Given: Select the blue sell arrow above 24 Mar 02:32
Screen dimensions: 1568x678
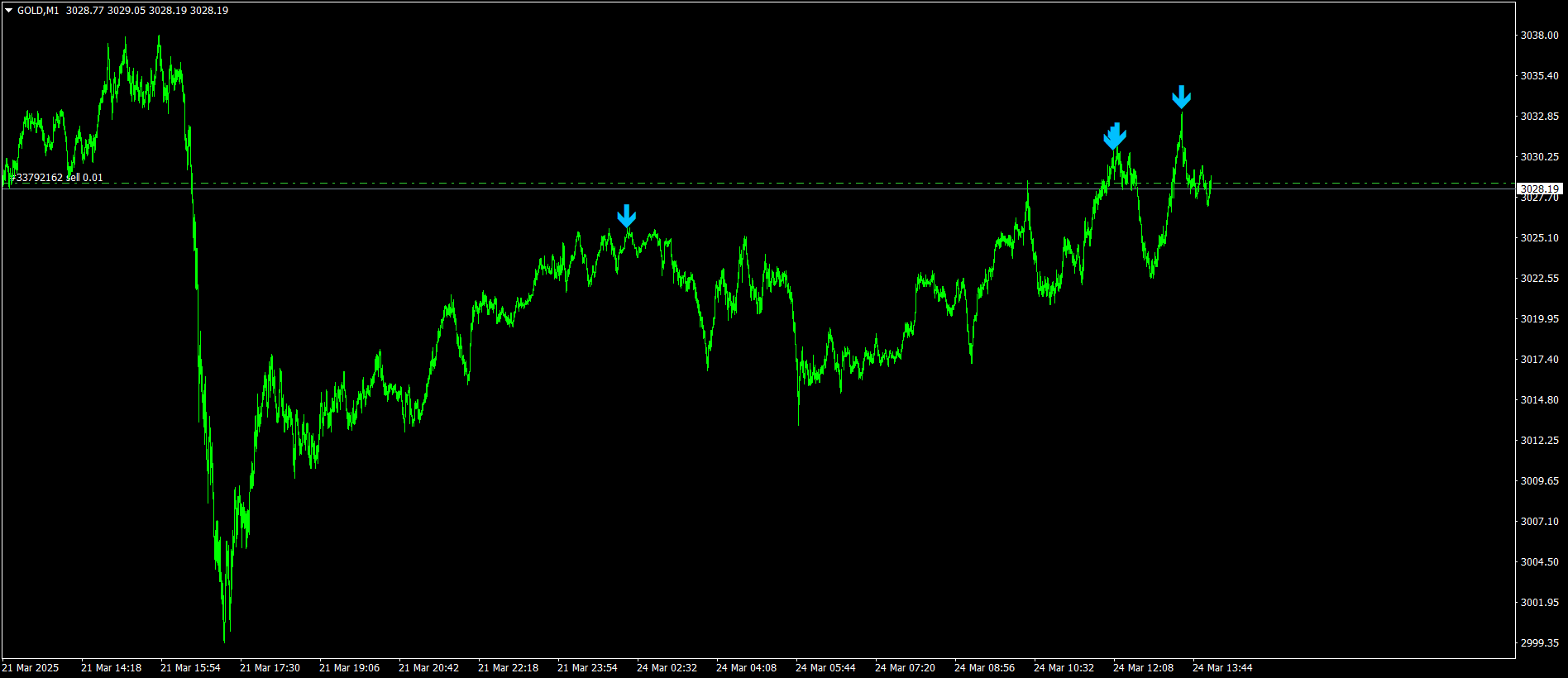Looking at the screenshot, I should (x=627, y=216).
